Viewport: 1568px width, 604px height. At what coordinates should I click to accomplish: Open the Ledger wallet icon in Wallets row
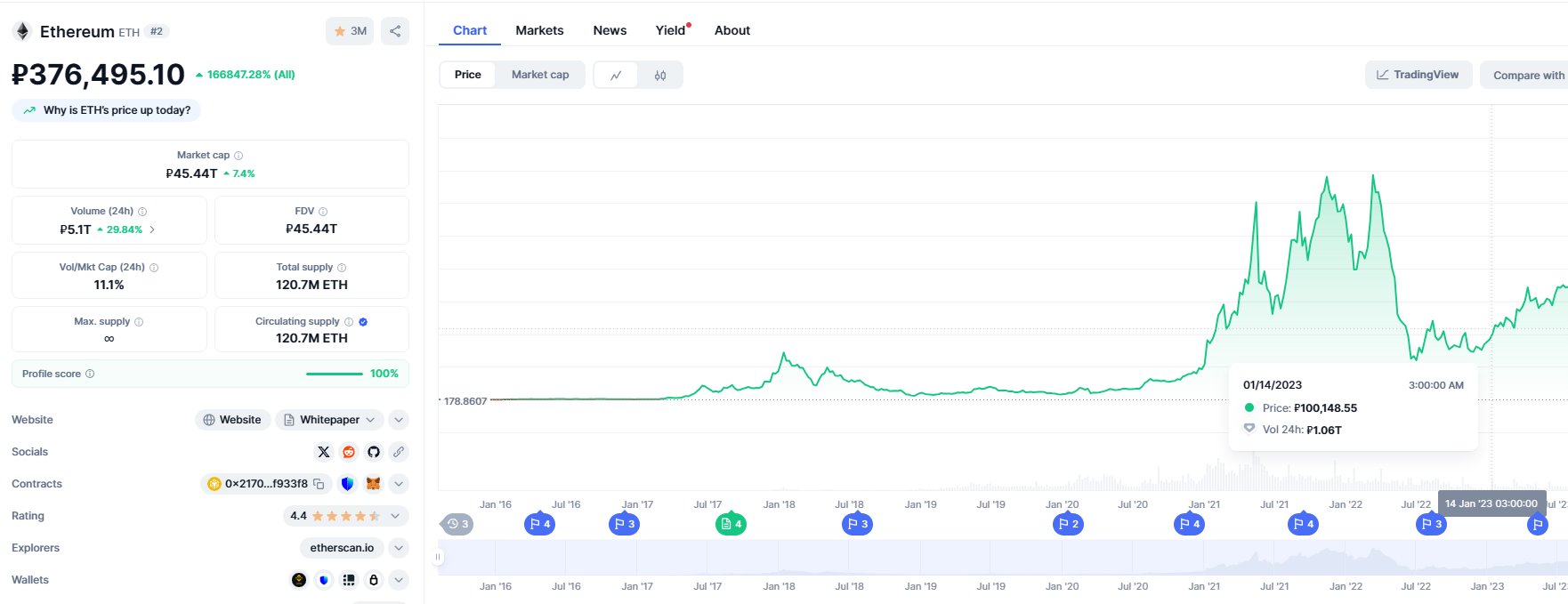349,580
